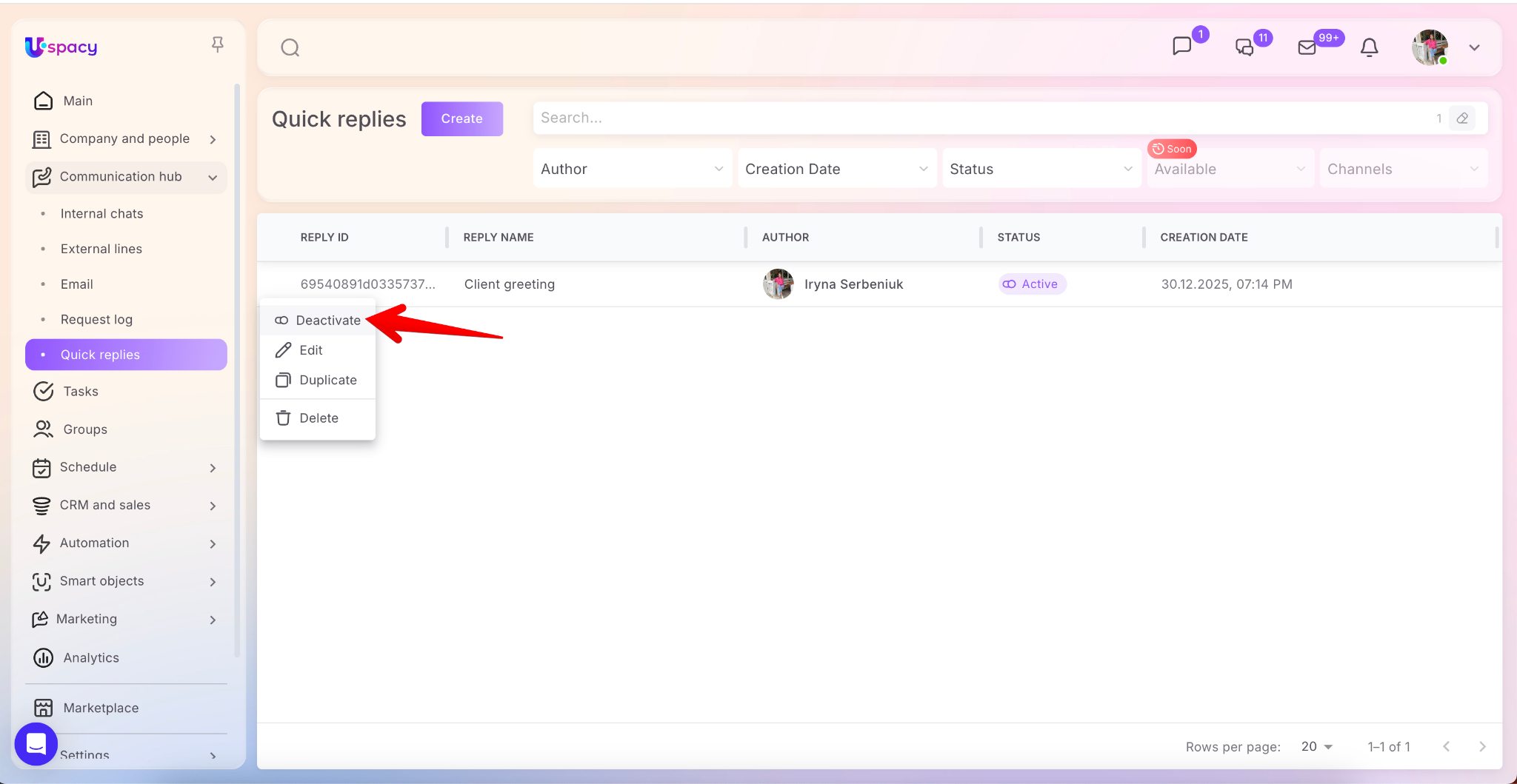
Task: Change rows per page dropdown
Action: tap(1317, 747)
